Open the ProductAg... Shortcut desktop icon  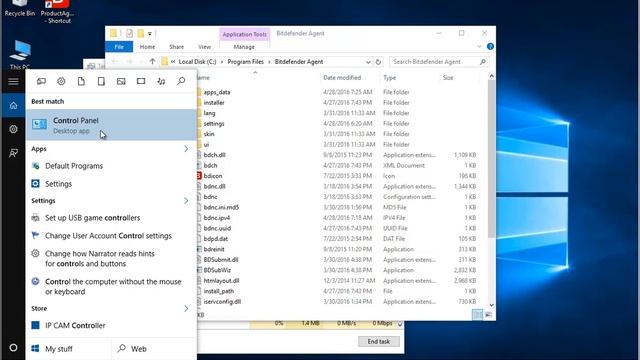tap(57, 12)
